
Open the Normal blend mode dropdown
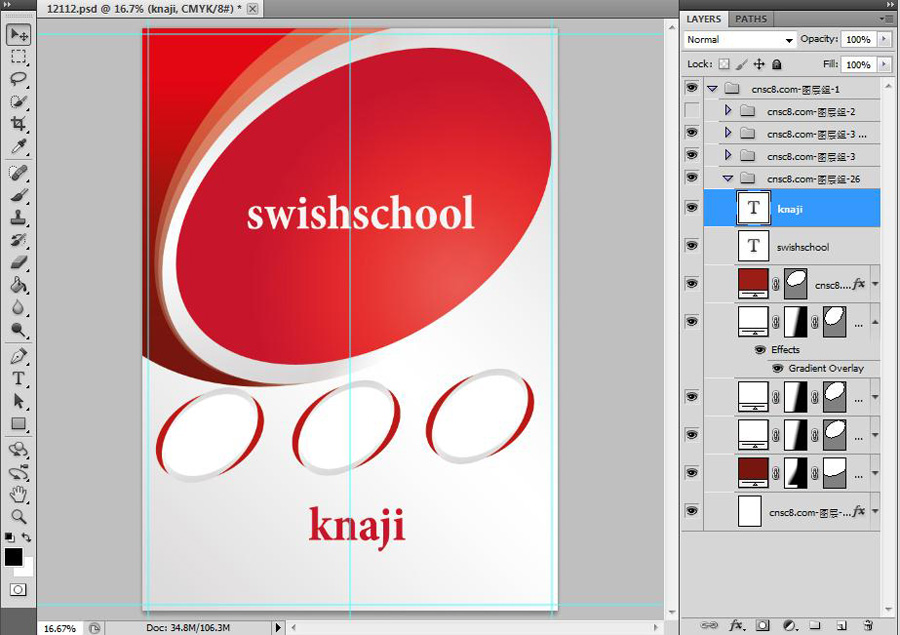pyautogui.click(x=740, y=40)
